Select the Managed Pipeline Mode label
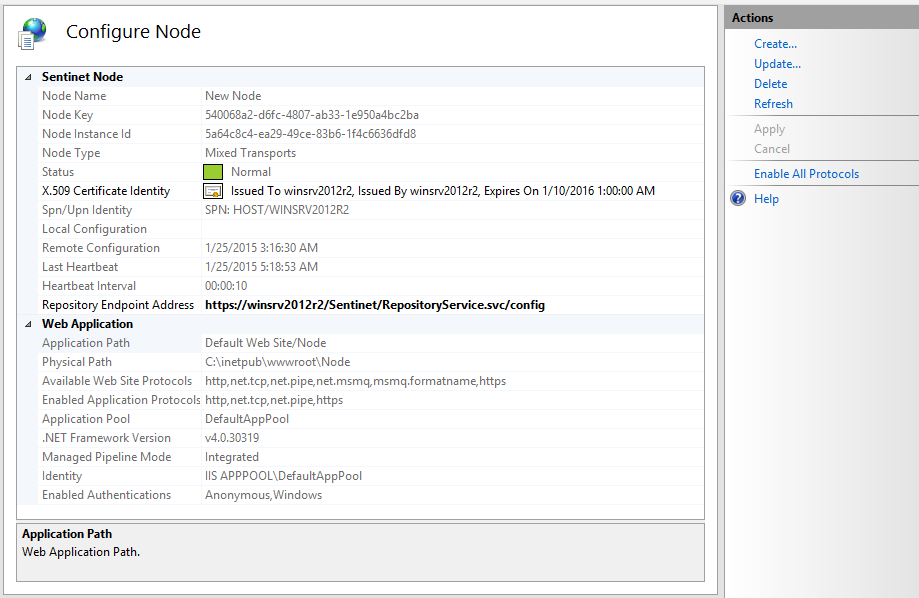The height and width of the screenshot is (598, 919). point(107,457)
